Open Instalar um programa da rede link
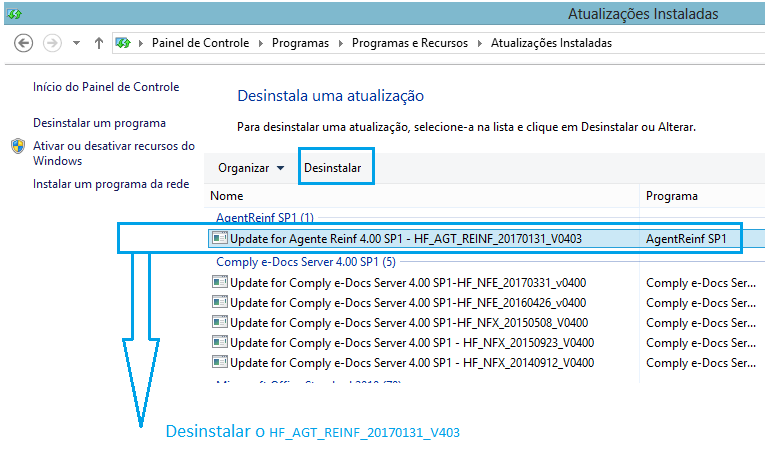Image resolution: width=767 pixels, height=464 pixels. pos(111,184)
